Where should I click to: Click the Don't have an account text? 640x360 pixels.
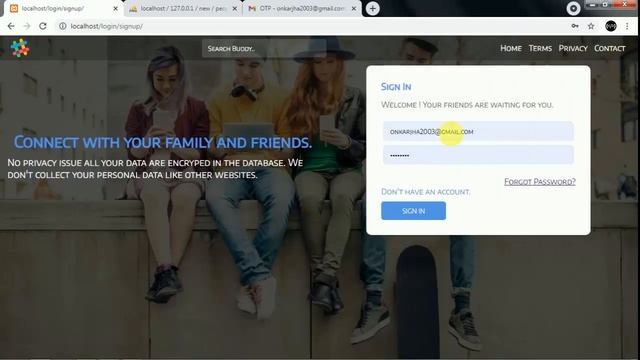coord(425,192)
